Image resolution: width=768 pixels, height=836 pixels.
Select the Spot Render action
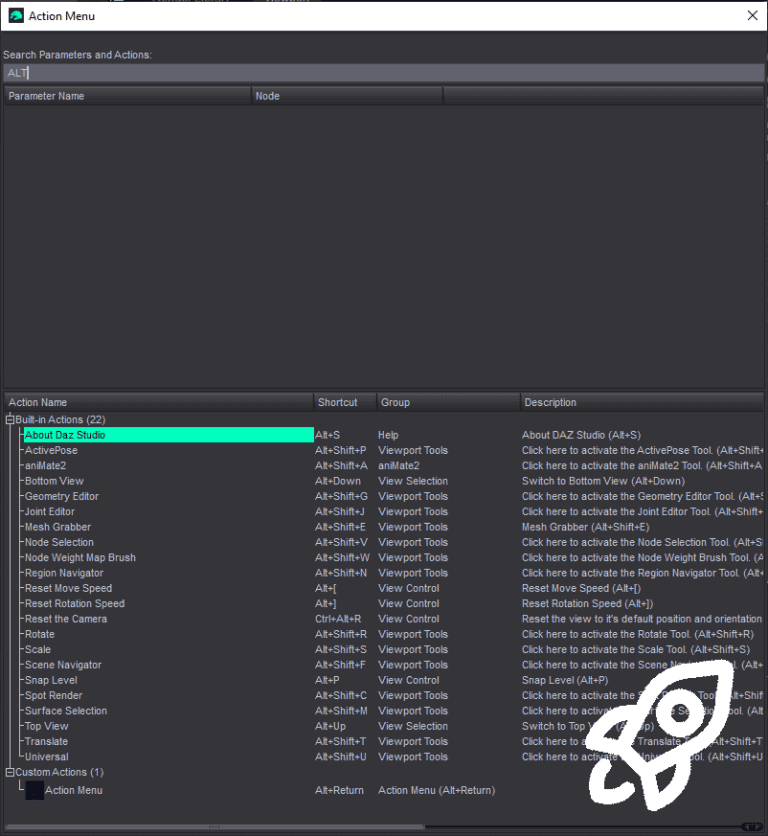pos(54,696)
